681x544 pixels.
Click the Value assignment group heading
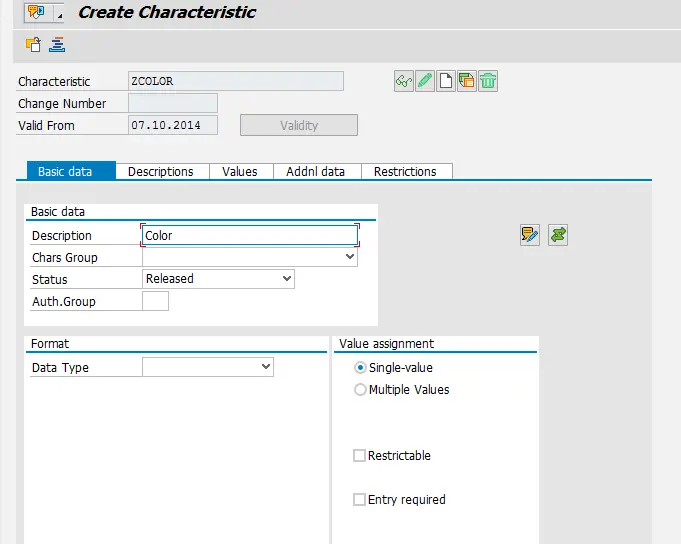(387, 343)
